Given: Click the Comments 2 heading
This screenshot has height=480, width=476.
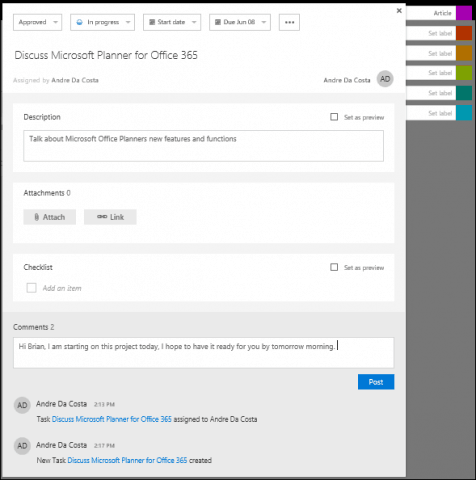Looking at the screenshot, I should [34, 327].
